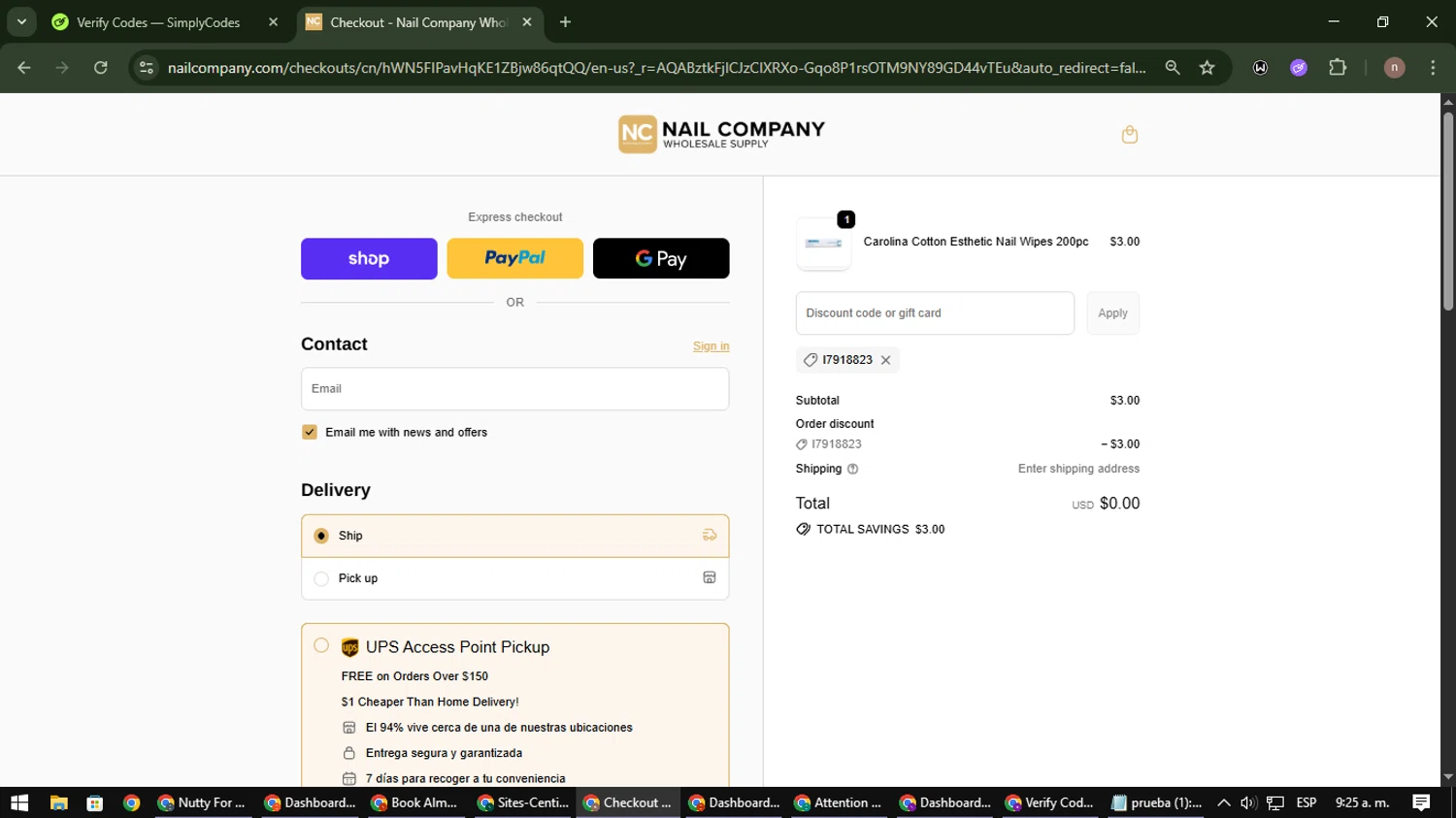This screenshot has height=818, width=1456.
Task: Click the Email input field
Action: pos(514,389)
